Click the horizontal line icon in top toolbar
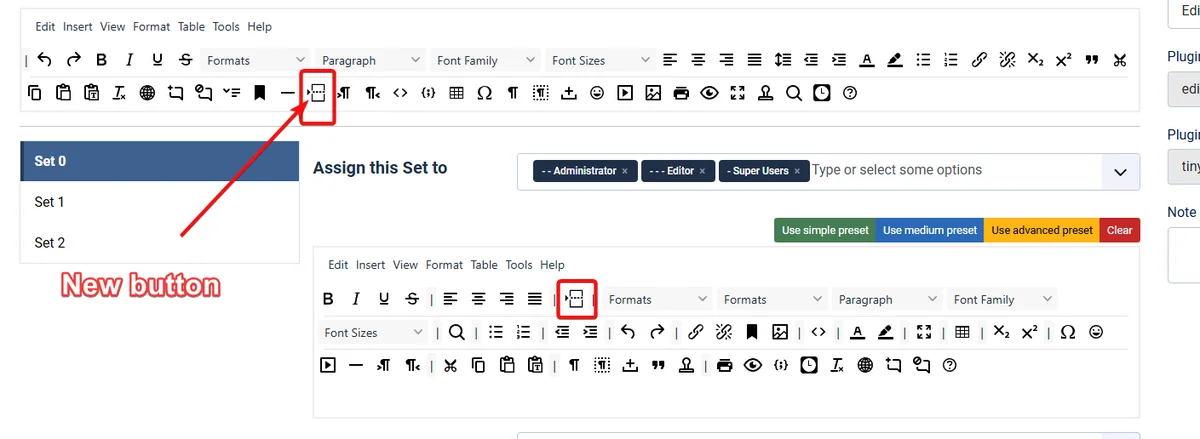The height and width of the screenshot is (439, 1200). [x=288, y=93]
